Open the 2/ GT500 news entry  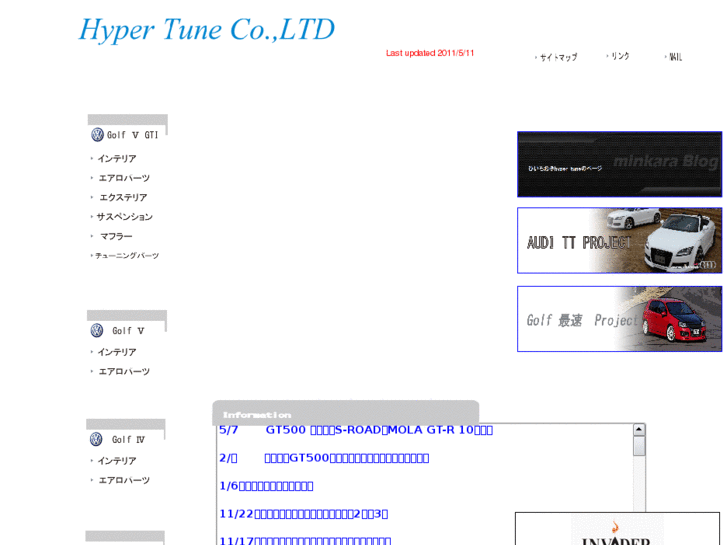[x=324, y=458]
